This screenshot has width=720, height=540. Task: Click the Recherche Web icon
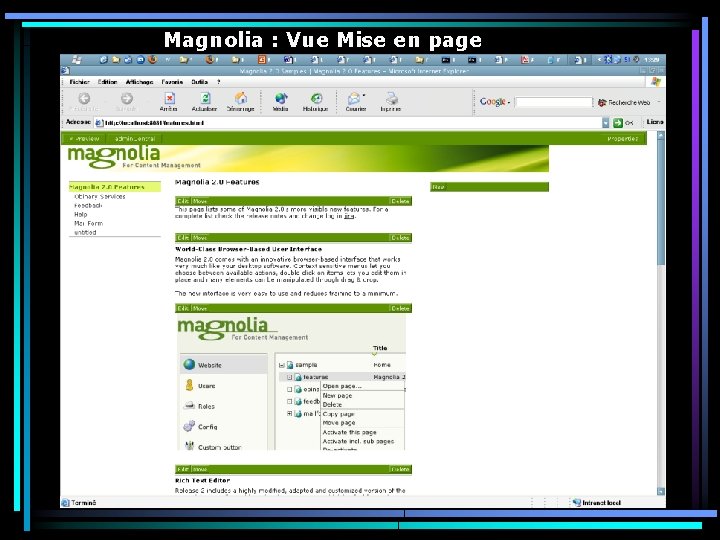[602, 102]
